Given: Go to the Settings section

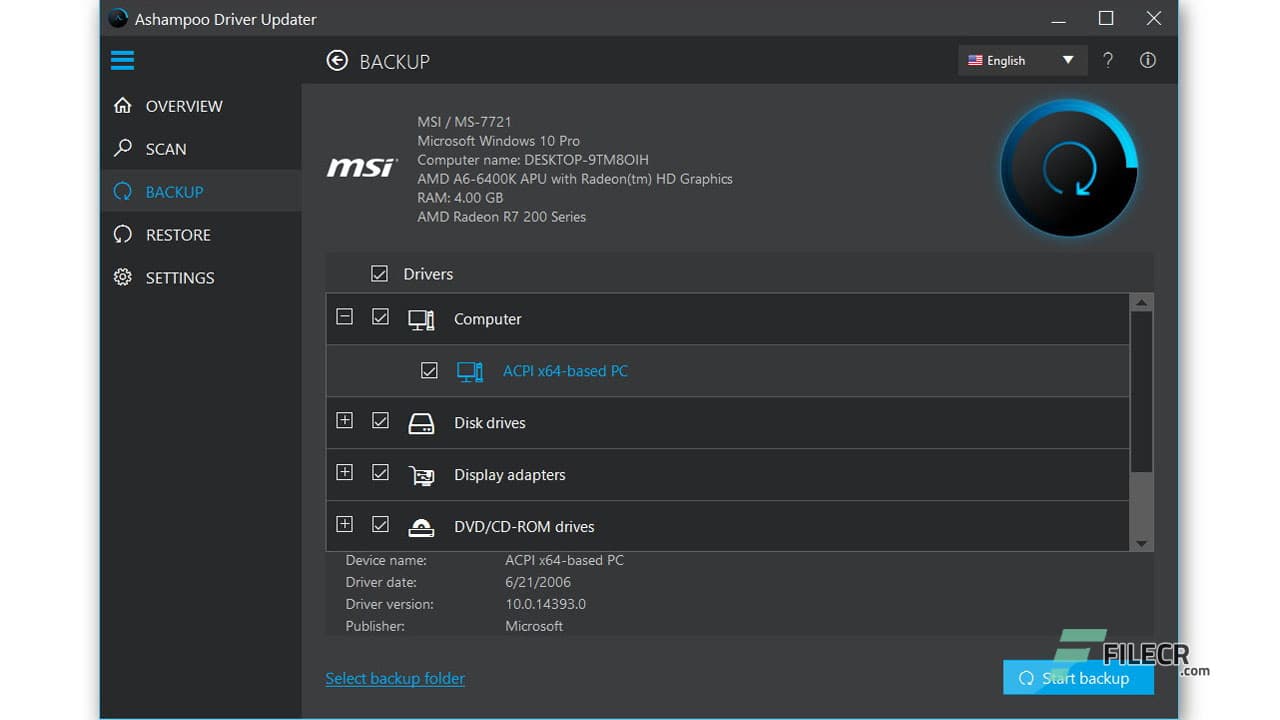Looking at the screenshot, I should click(x=180, y=277).
